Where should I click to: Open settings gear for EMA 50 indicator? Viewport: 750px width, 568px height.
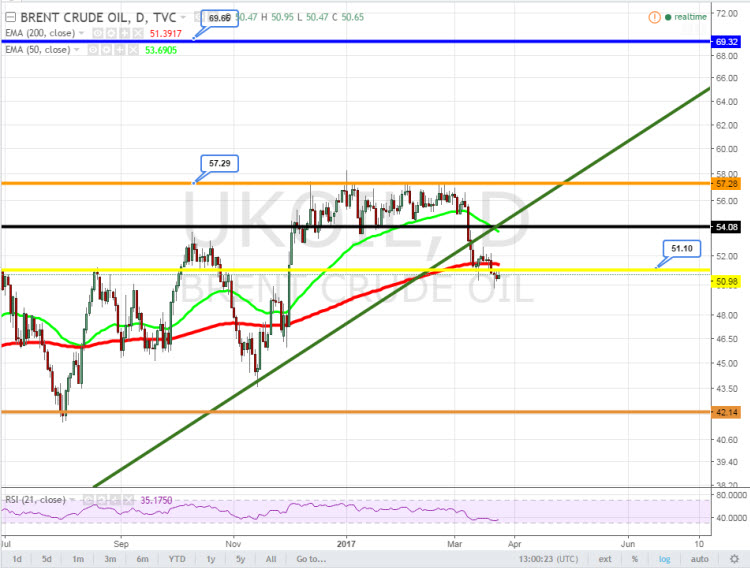[106, 50]
